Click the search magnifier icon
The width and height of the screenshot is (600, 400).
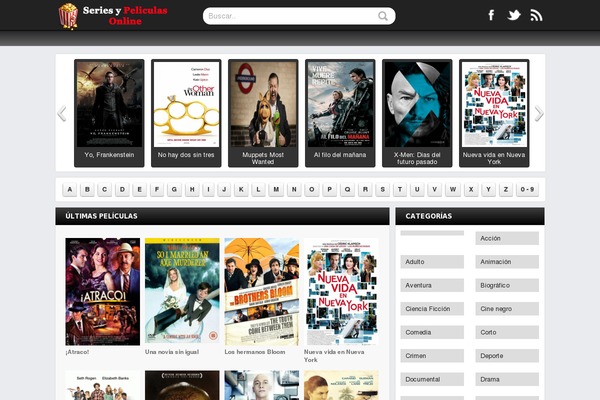(383, 16)
